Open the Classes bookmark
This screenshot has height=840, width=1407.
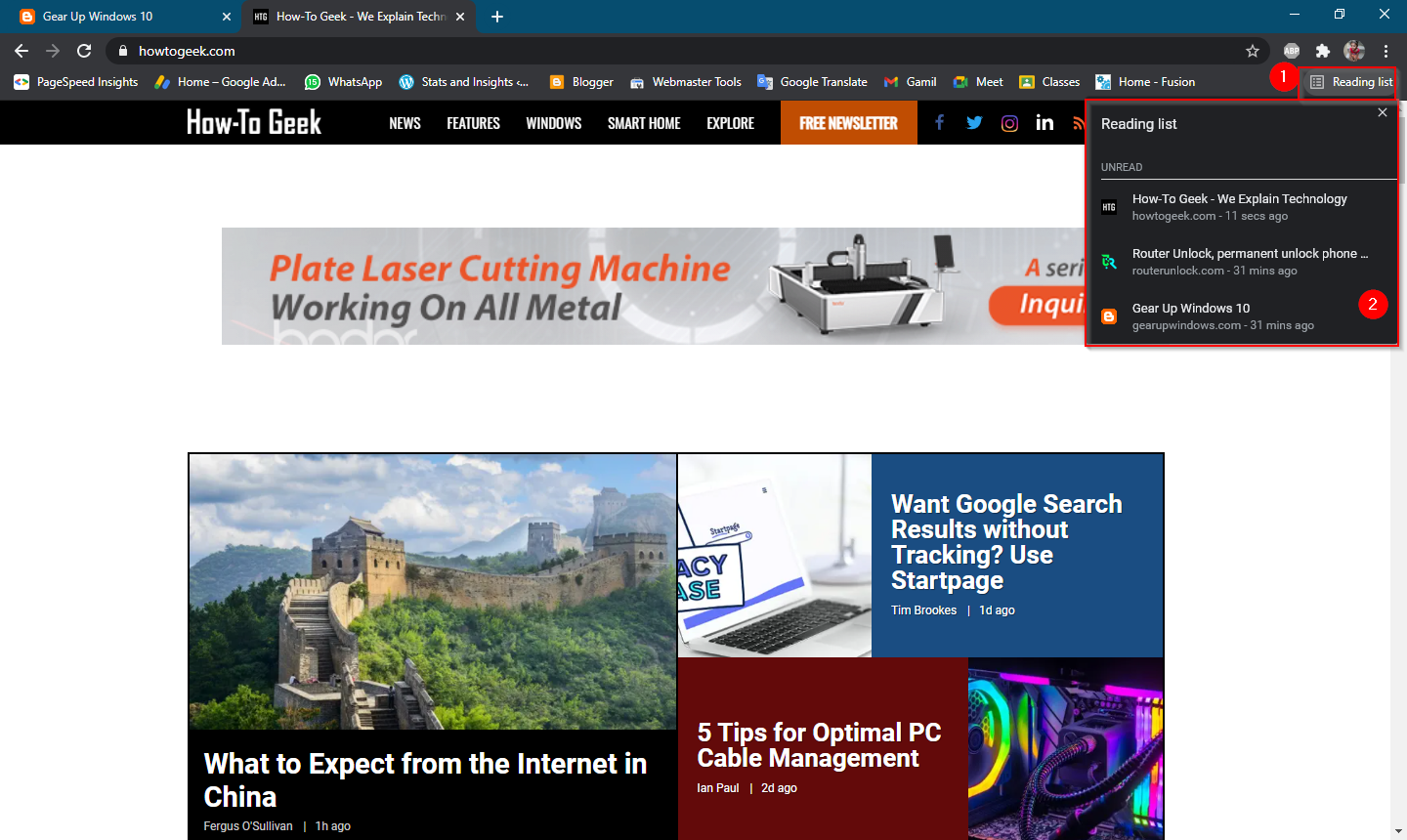1050,82
